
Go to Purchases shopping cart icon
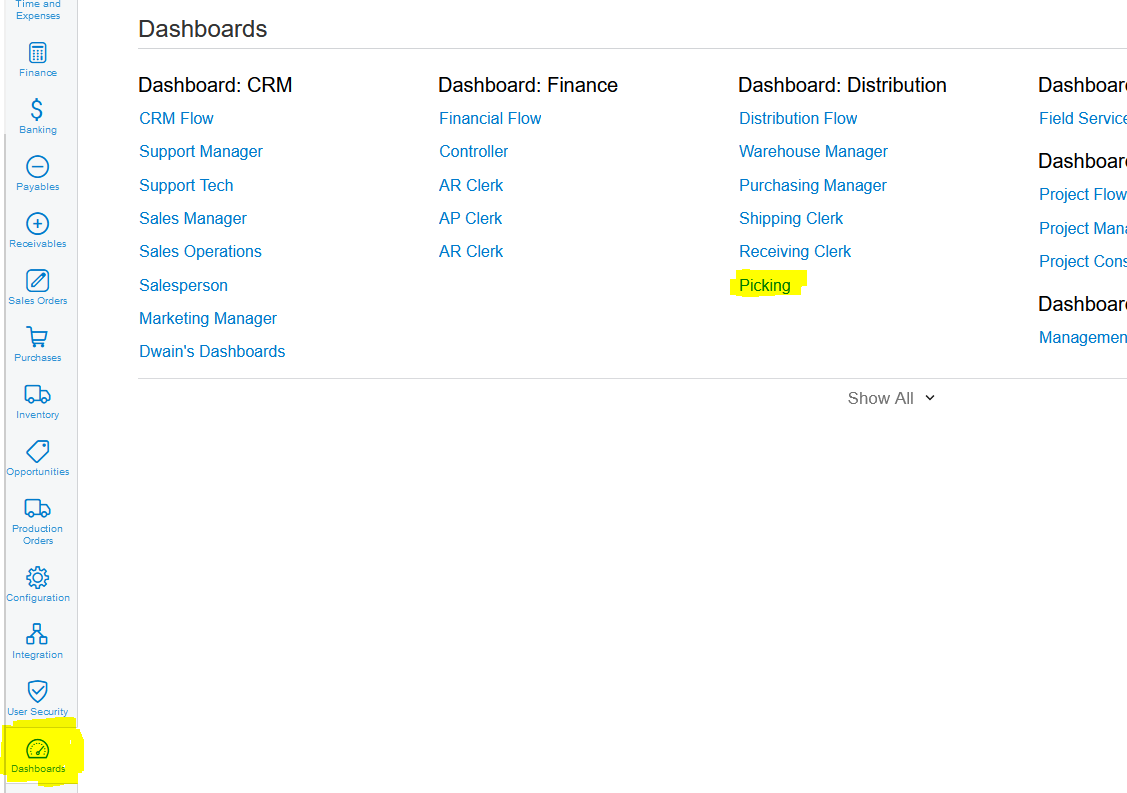[x=38, y=338]
